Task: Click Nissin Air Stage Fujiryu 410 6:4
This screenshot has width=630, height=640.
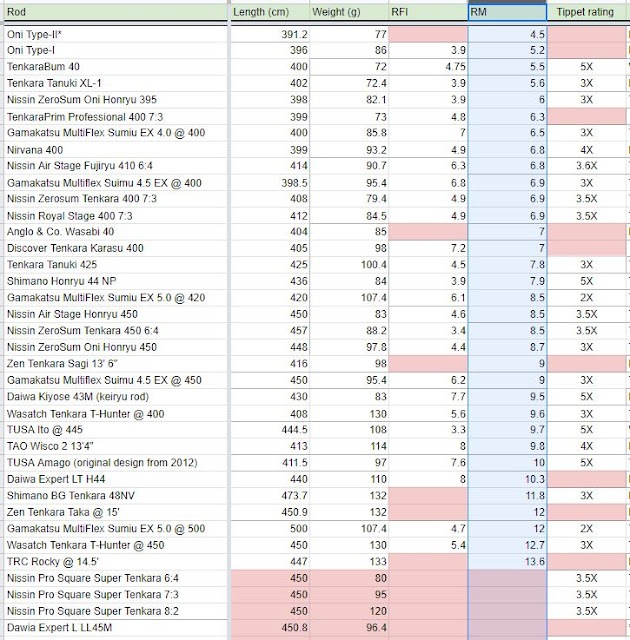Action: tap(115, 166)
